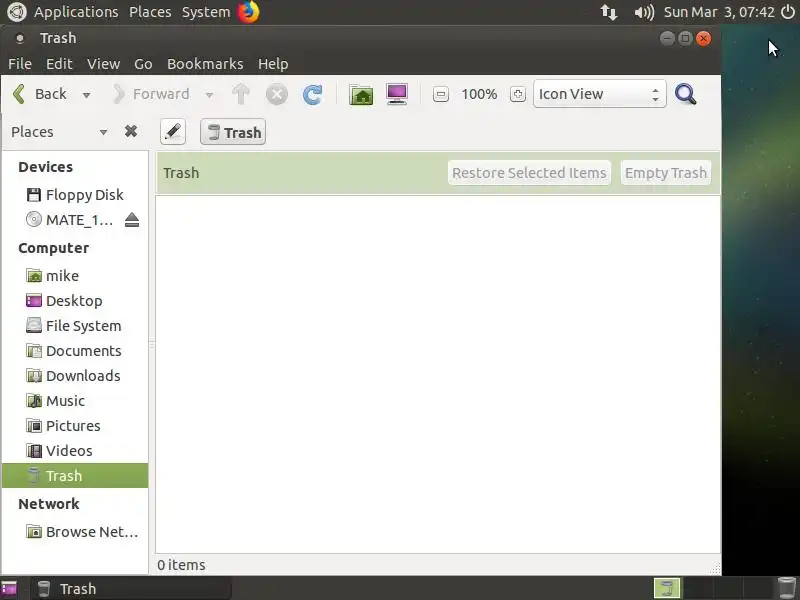This screenshot has height=600, width=800.
Task: Click the workspace switcher active workspace
Action: tap(667, 589)
